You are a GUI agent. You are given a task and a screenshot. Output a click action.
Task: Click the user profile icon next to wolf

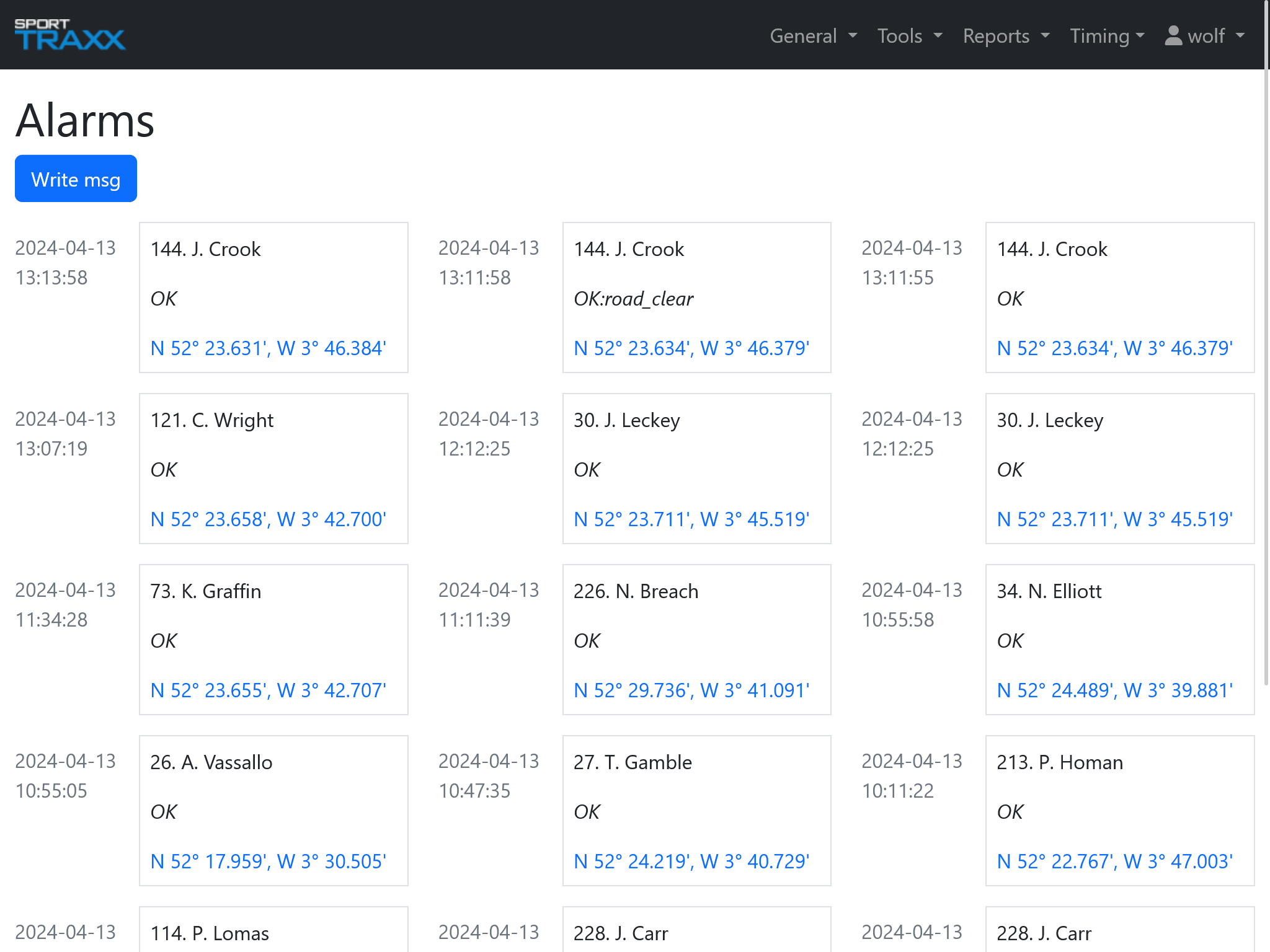pos(1173,35)
